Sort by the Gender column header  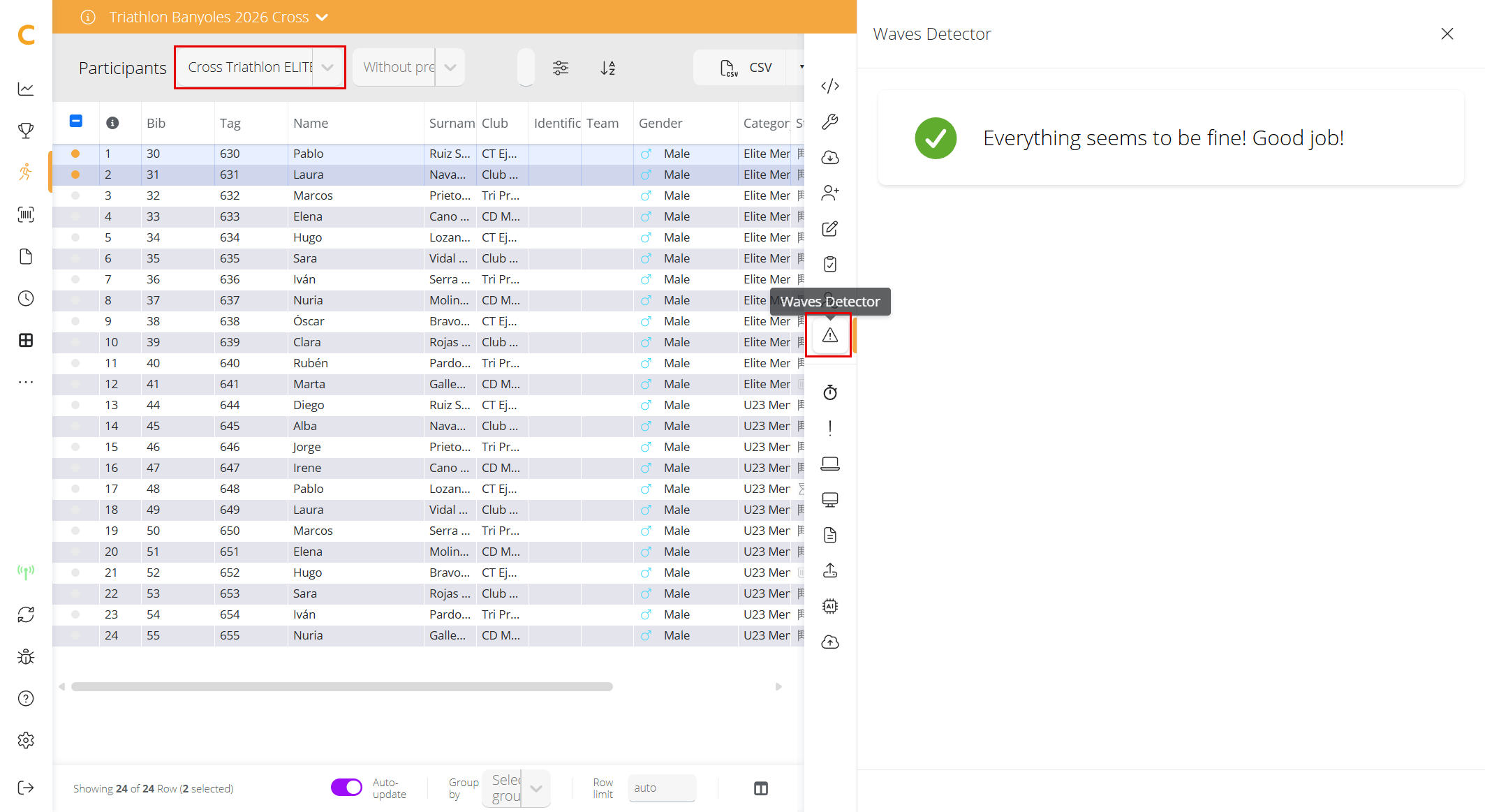point(660,123)
